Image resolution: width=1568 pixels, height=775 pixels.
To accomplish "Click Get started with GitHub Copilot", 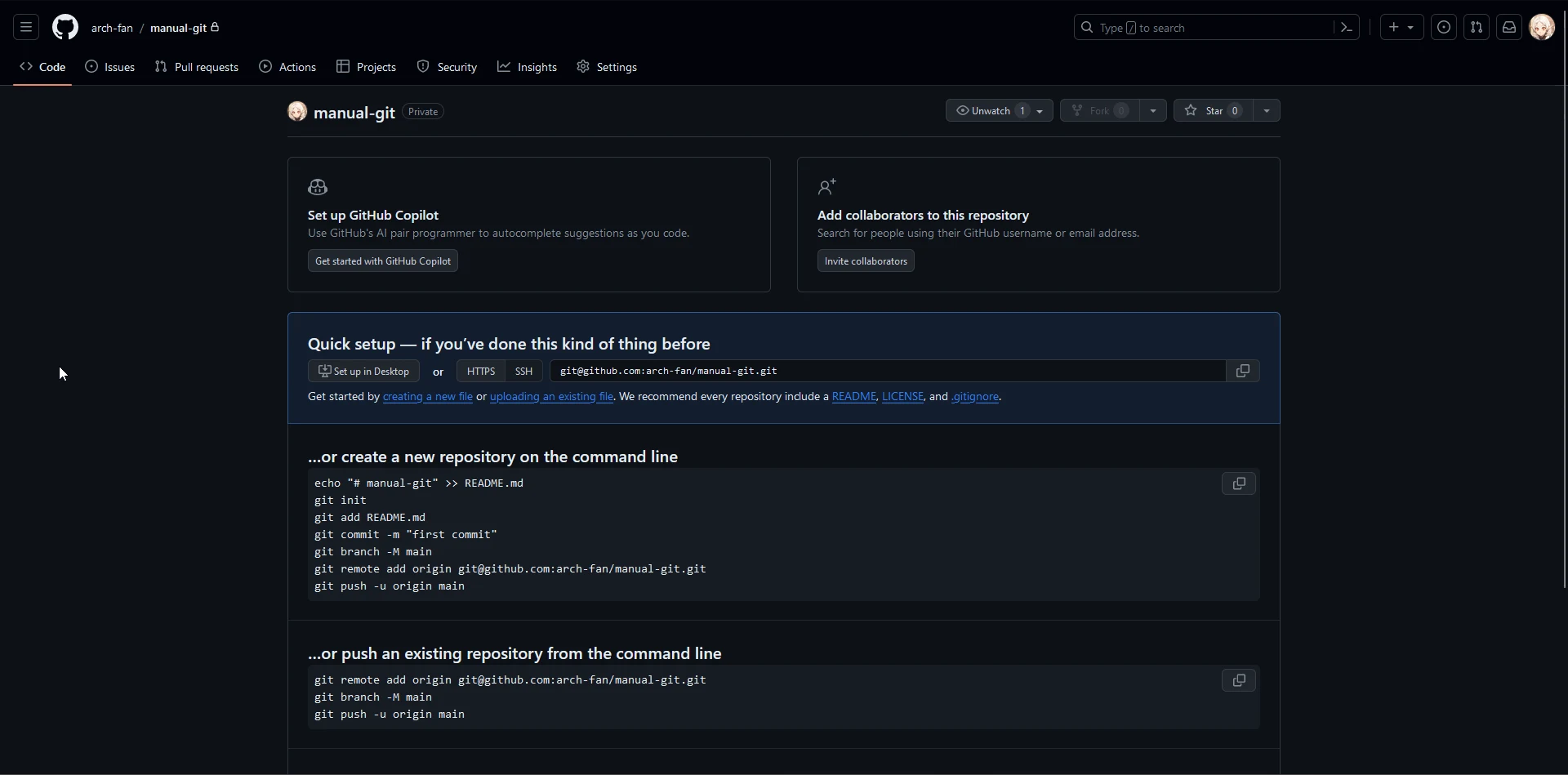I will click(x=383, y=261).
